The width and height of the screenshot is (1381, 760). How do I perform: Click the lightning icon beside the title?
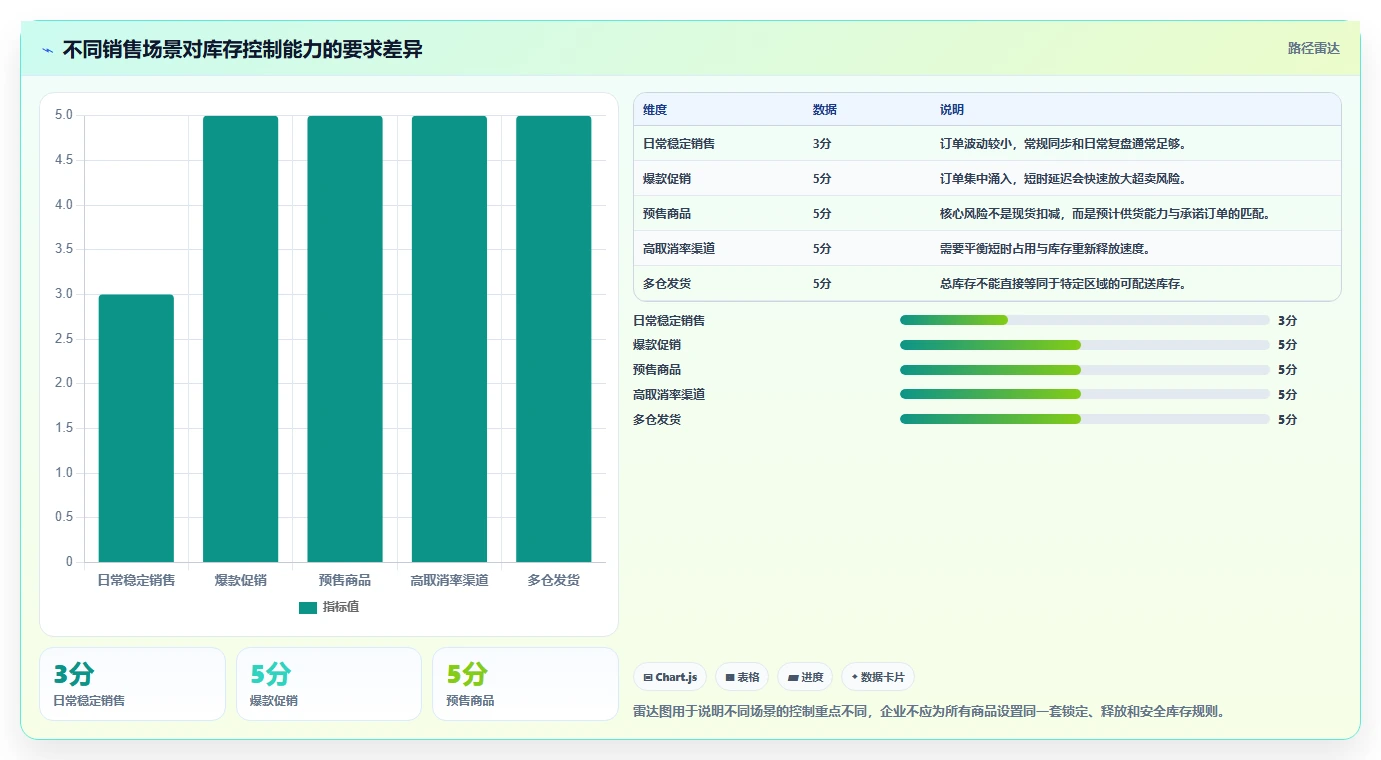[x=48, y=50]
